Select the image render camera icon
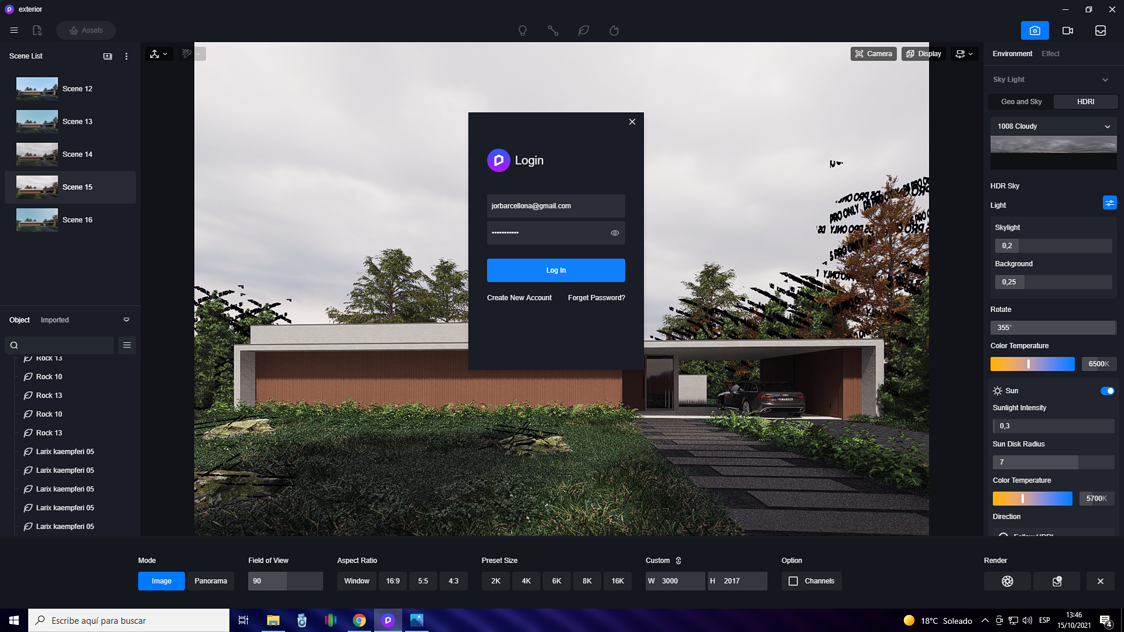Viewport: 1124px width, 632px height. coord(1035,30)
